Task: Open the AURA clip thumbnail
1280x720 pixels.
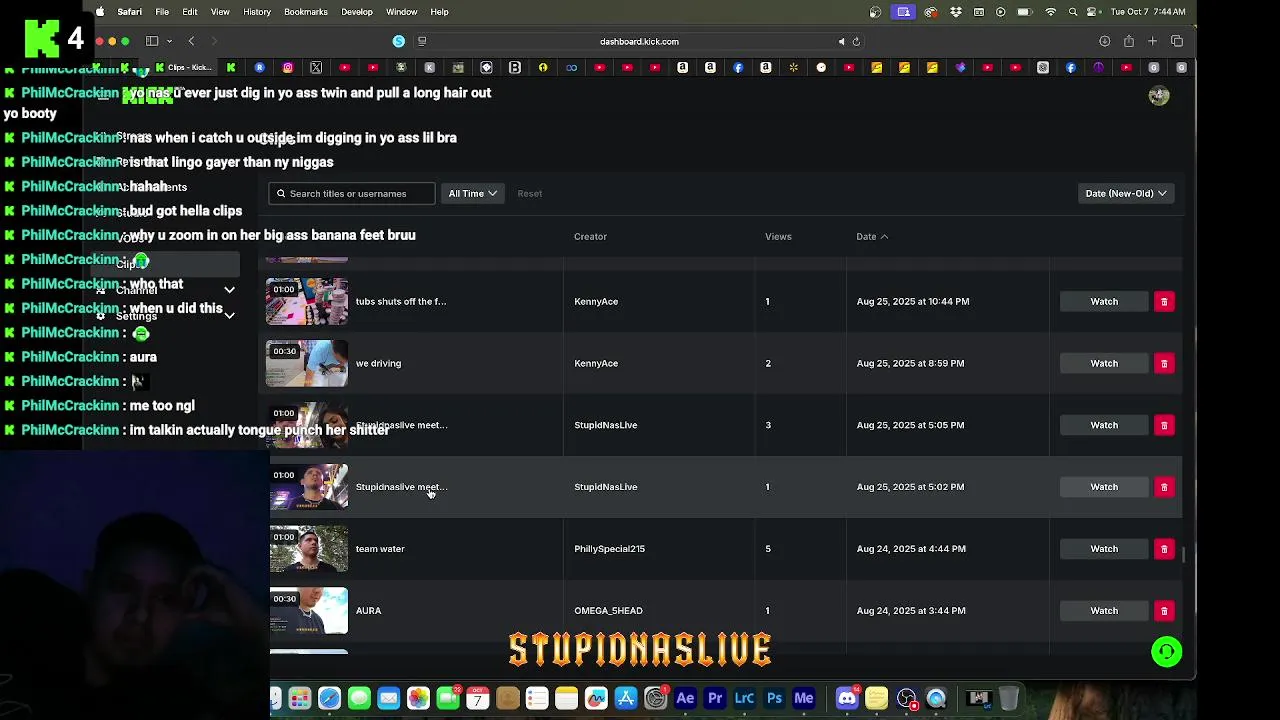Action: (x=309, y=611)
